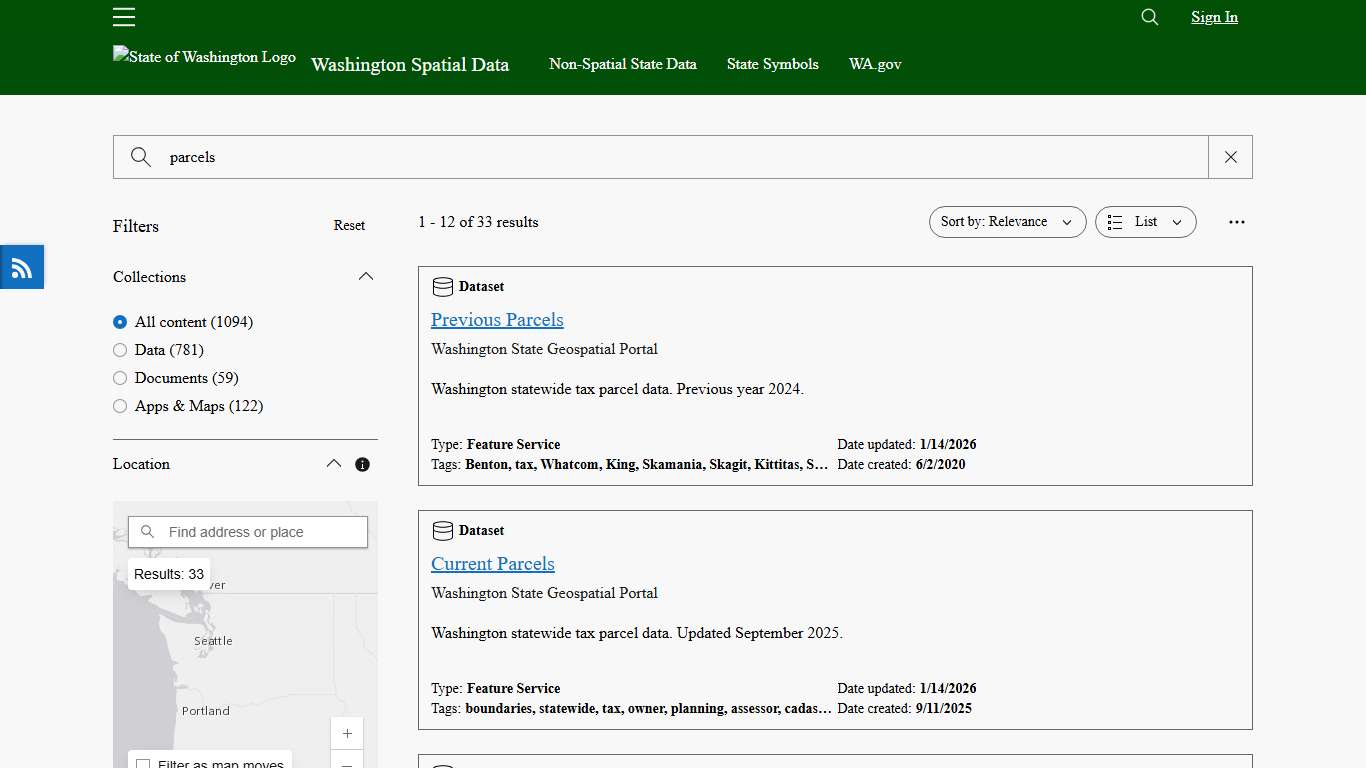Click the Dataset icon on Previous Parcels card
The image size is (1366, 768).
[x=442, y=286]
